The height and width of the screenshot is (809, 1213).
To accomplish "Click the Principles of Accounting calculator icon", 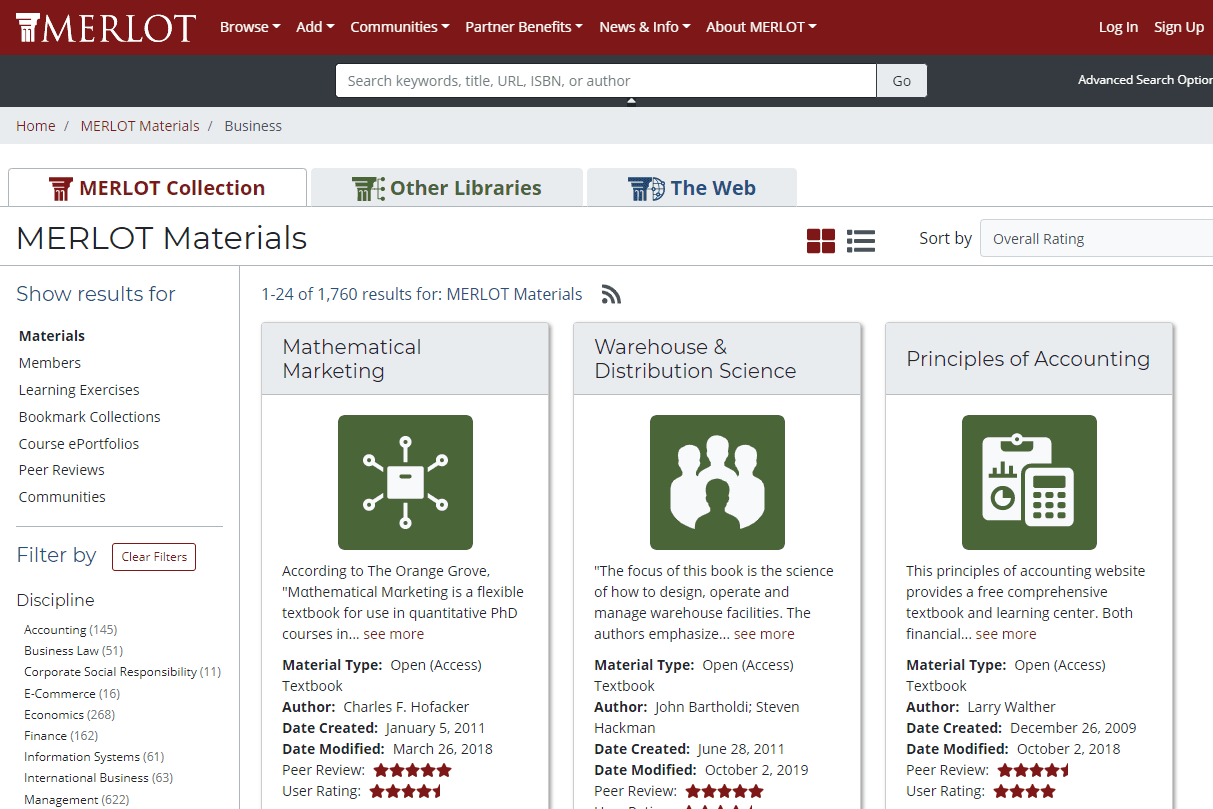I will pos(1029,482).
